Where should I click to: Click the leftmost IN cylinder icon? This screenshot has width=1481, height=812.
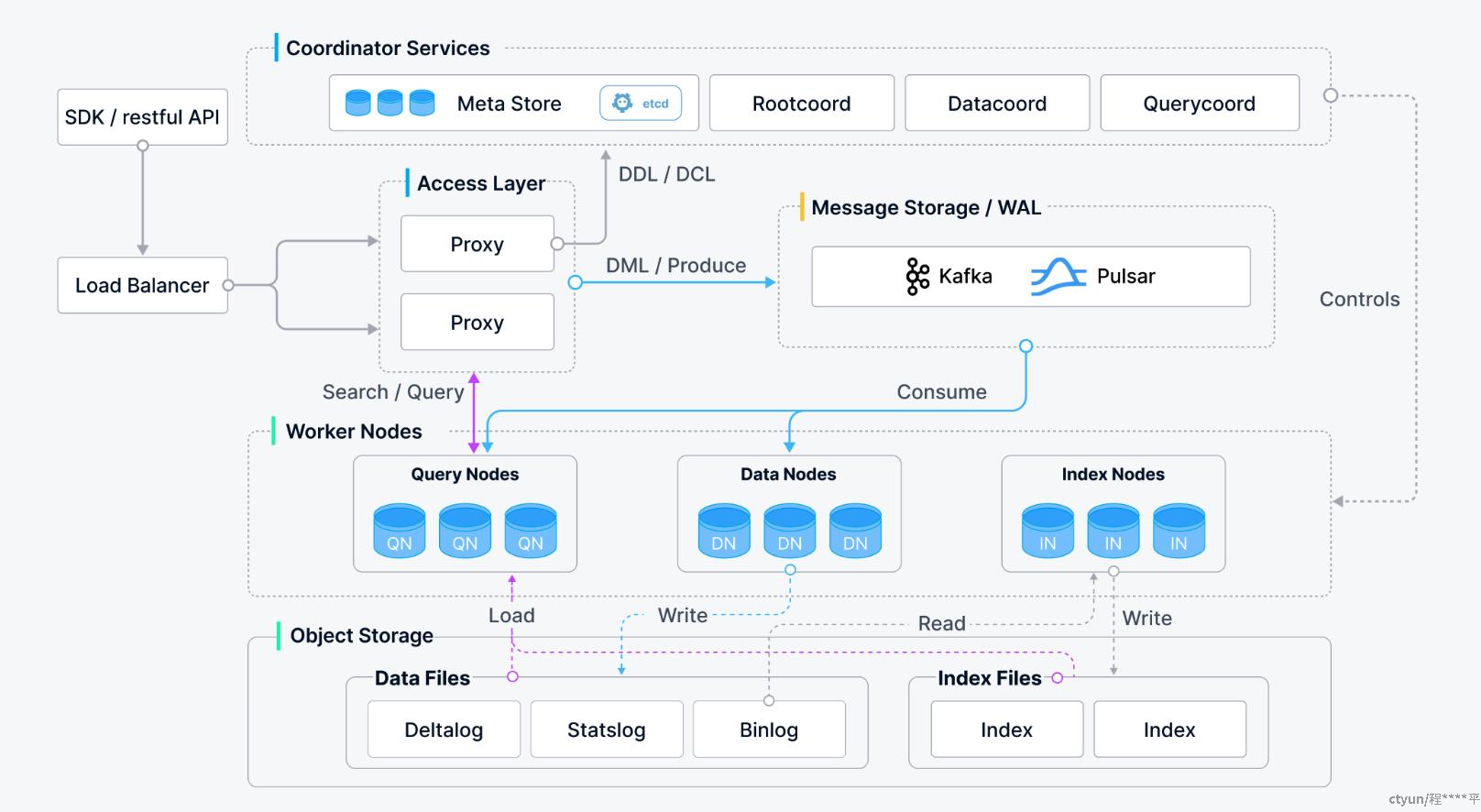point(1048,531)
